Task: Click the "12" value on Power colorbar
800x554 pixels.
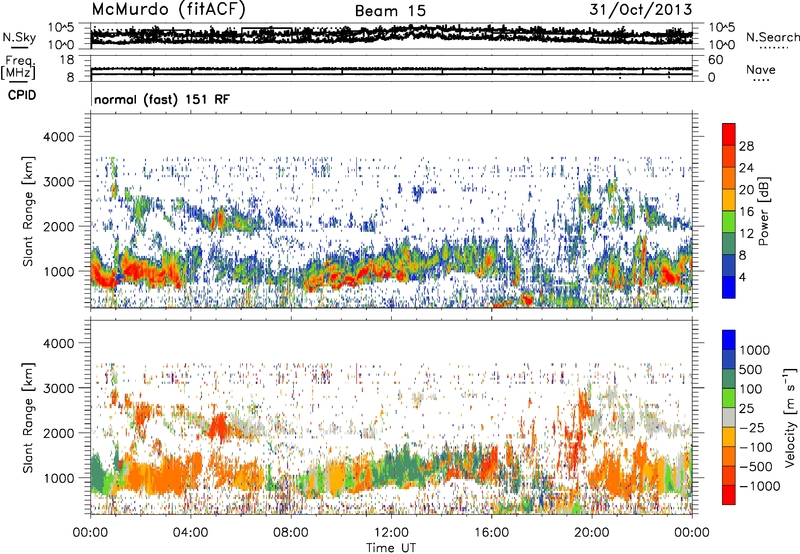Action: [746, 234]
